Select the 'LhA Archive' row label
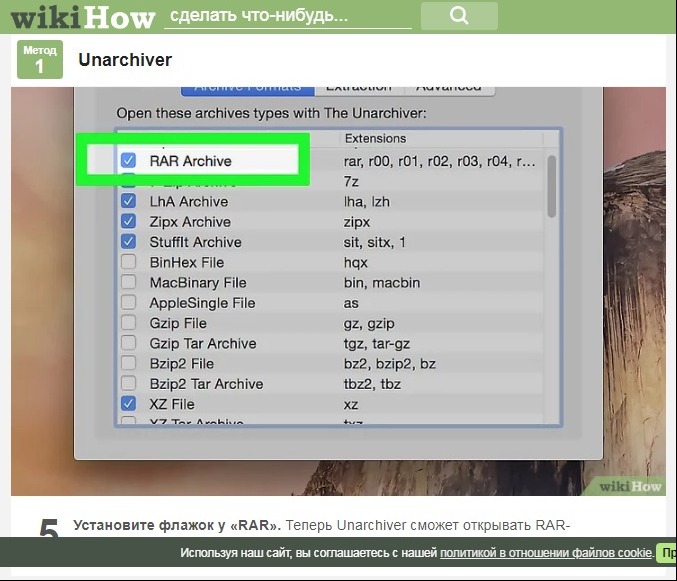Viewport: 677px width, 581px height. tap(189, 202)
